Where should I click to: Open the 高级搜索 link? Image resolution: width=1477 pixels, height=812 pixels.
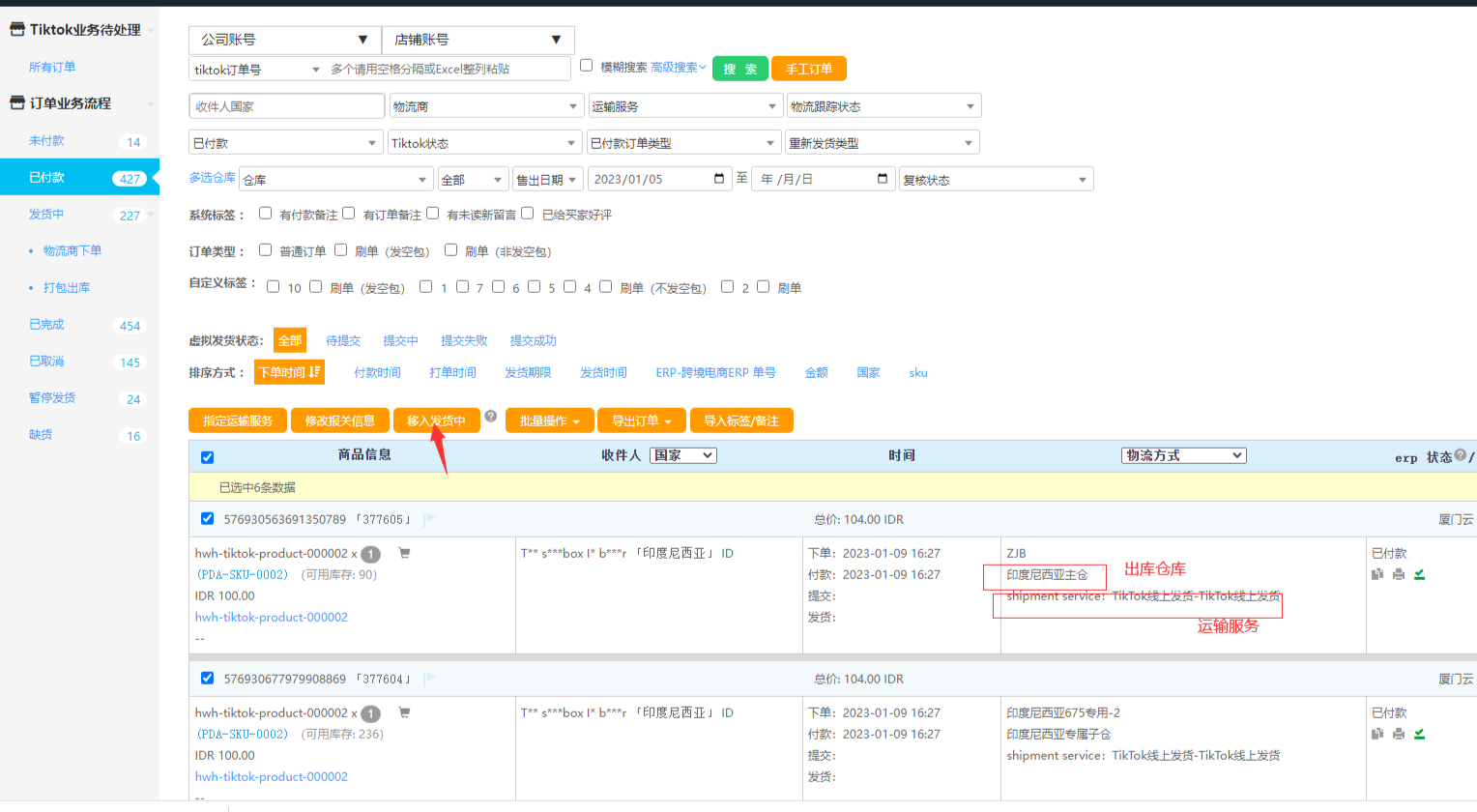click(x=678, y=67)
